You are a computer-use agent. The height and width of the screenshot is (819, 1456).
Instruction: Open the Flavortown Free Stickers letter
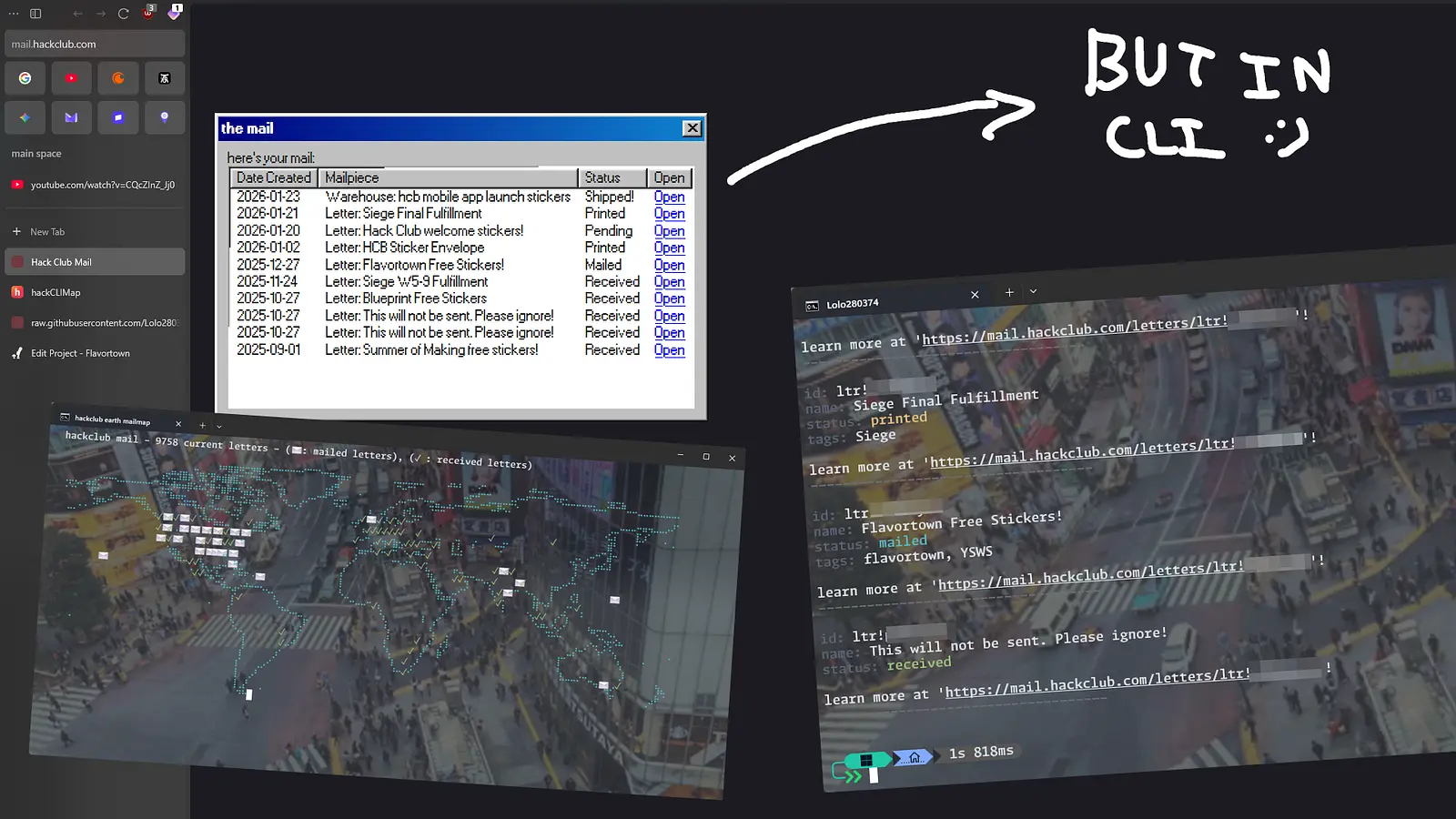click(669, 265)
